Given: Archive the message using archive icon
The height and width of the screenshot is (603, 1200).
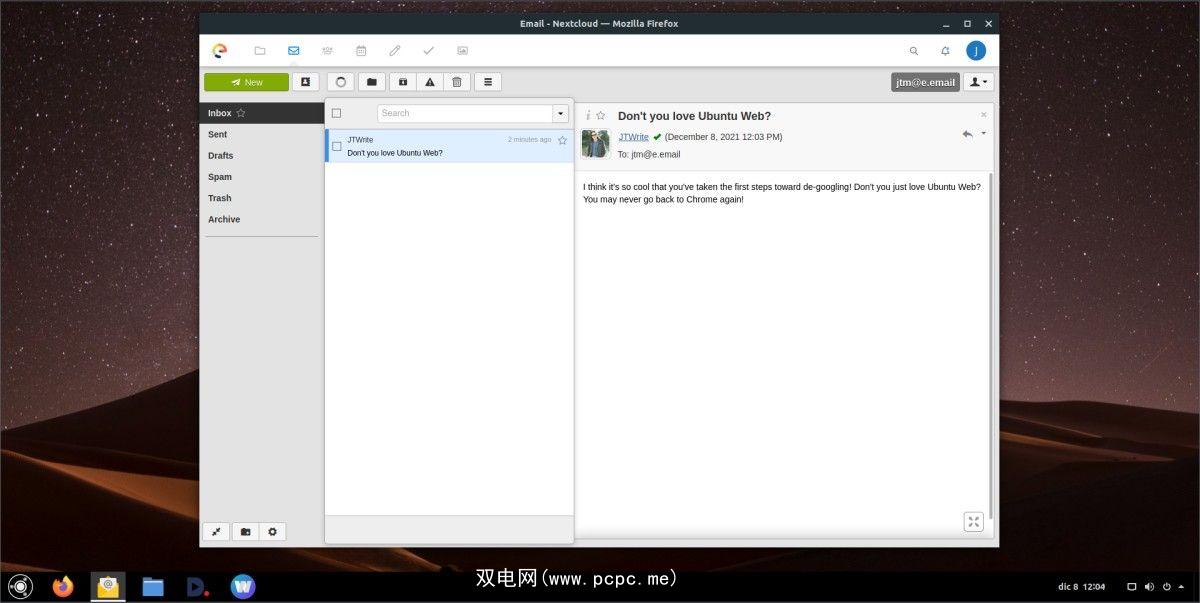Looking at the screenshot, I should click(x=402, y=82).
